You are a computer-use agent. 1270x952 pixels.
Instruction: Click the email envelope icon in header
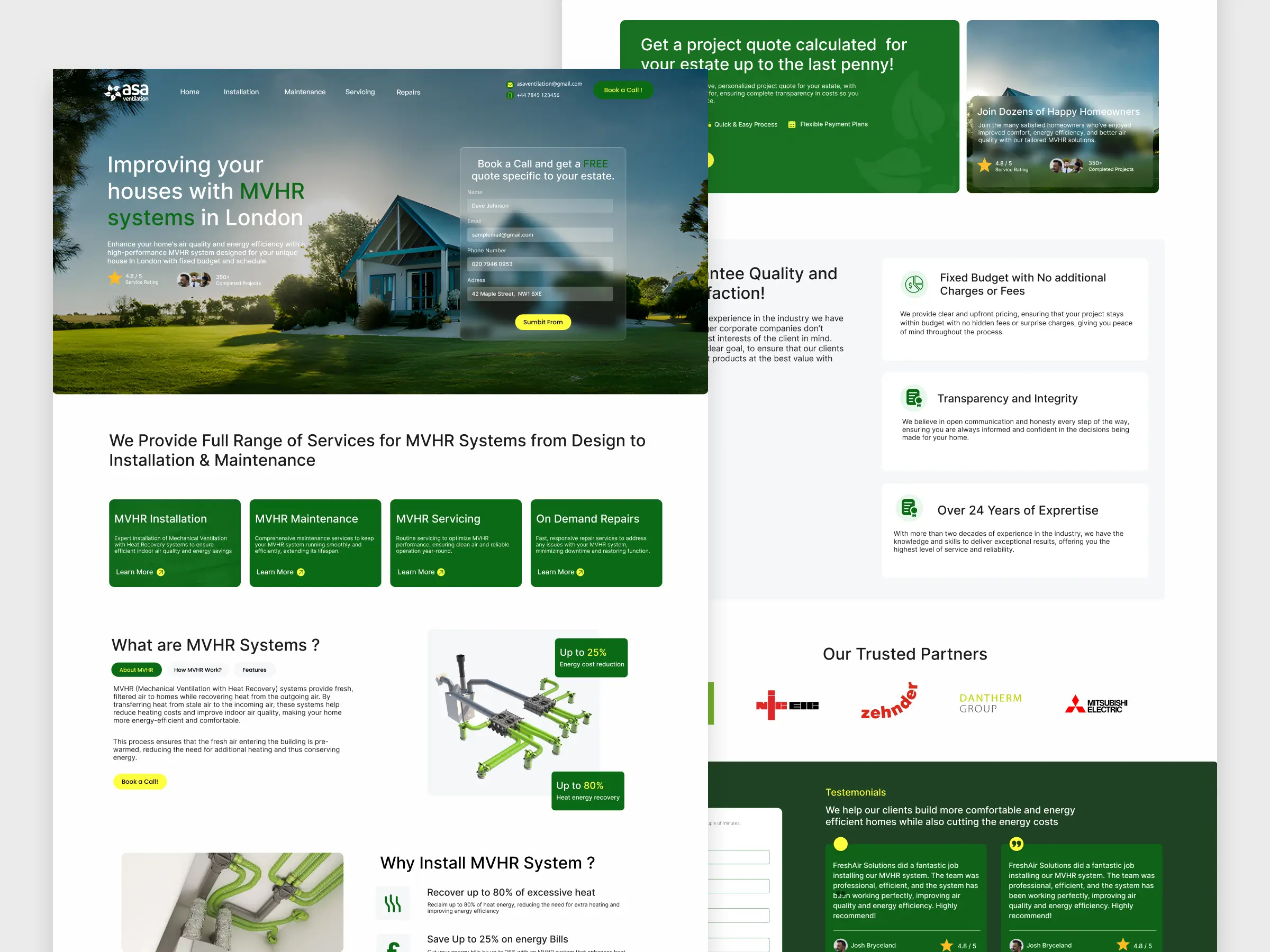[x=510, y=85]
